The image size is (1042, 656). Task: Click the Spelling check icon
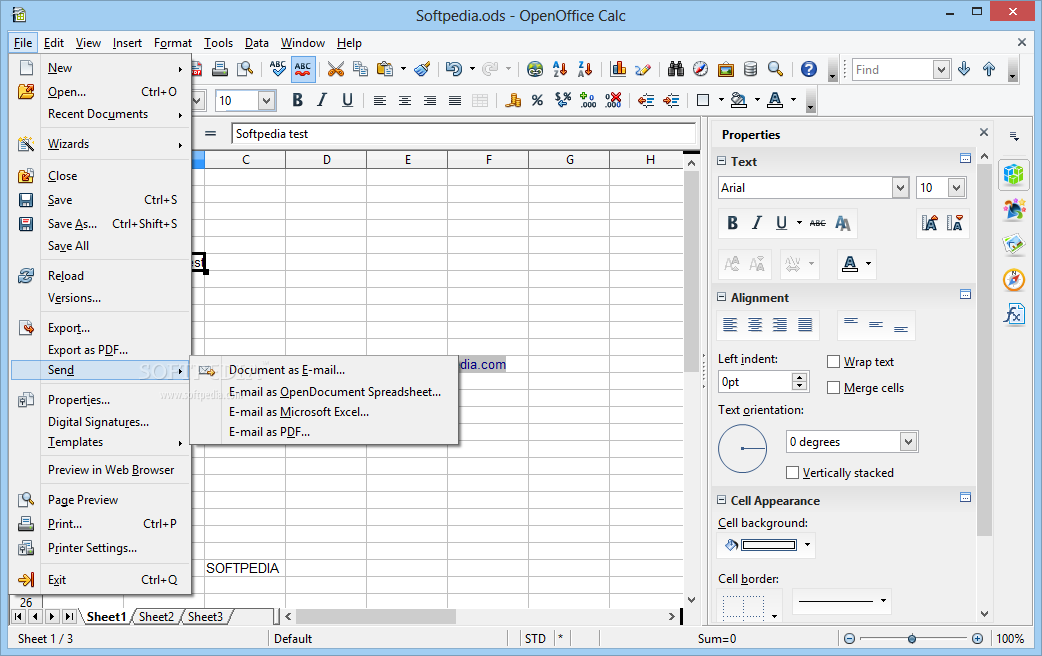(x=278, y=68)
